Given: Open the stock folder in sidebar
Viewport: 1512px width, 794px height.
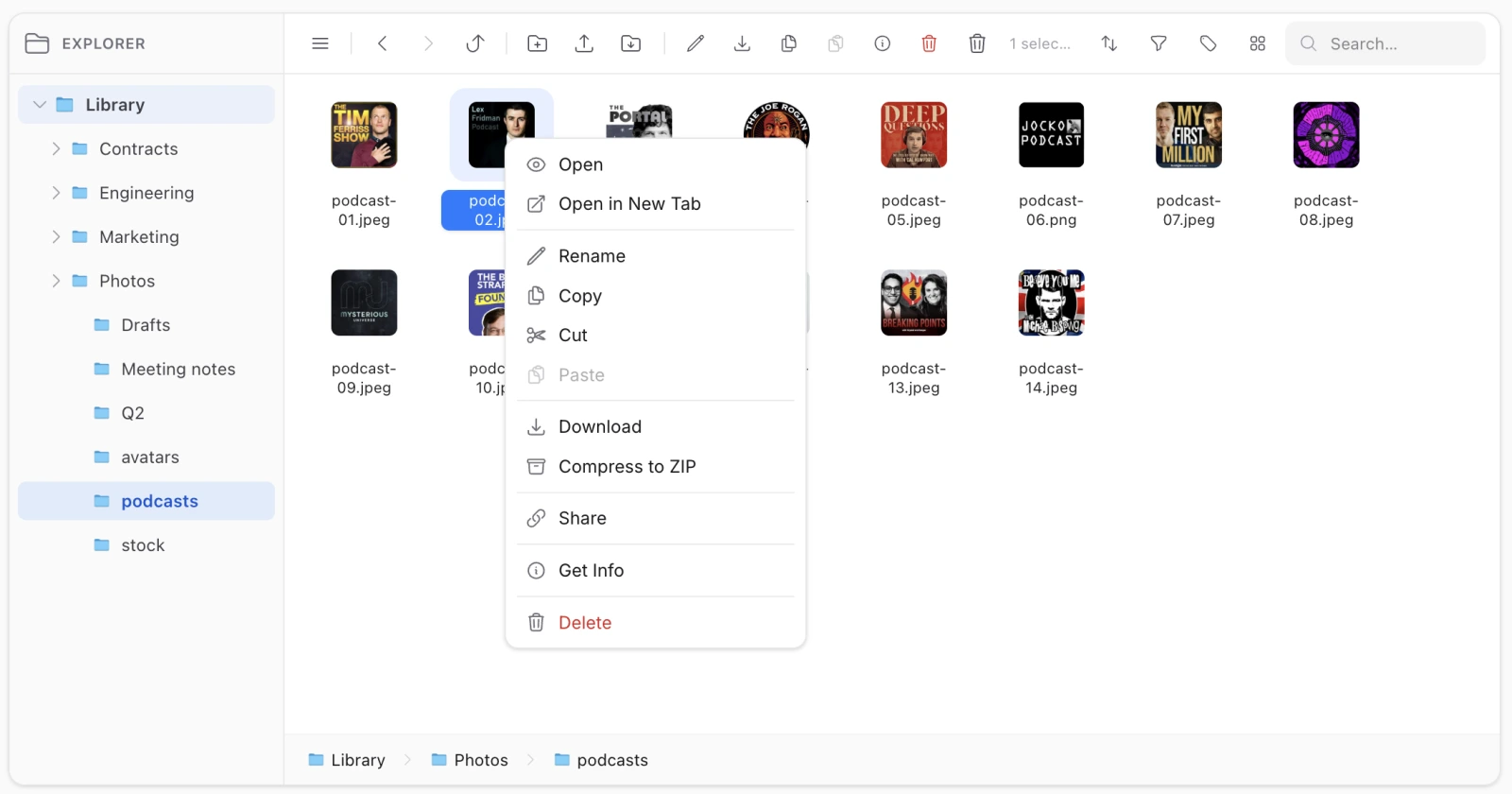Looking at the screenshot, I should pyautogui.click(x=146, y=545).
